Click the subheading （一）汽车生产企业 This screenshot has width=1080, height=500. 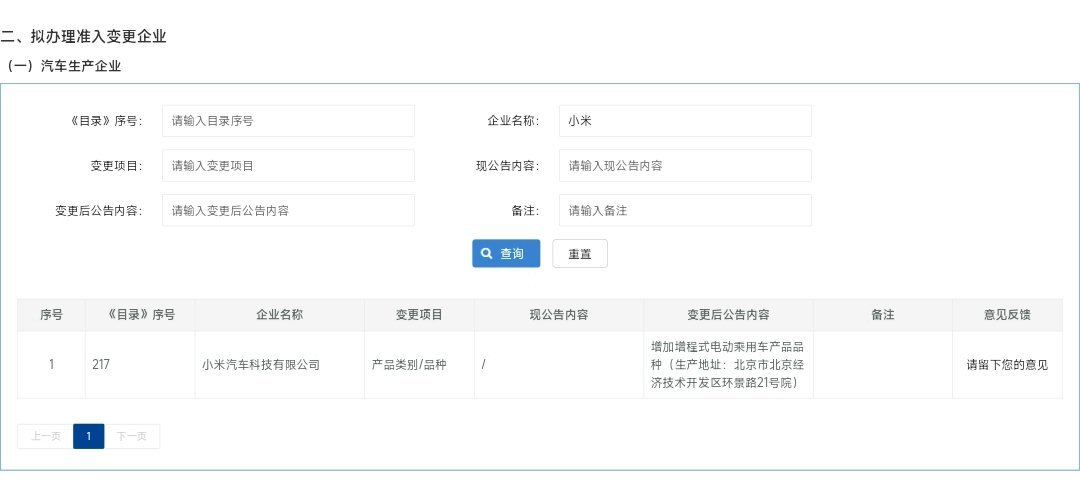coord(63,67)
